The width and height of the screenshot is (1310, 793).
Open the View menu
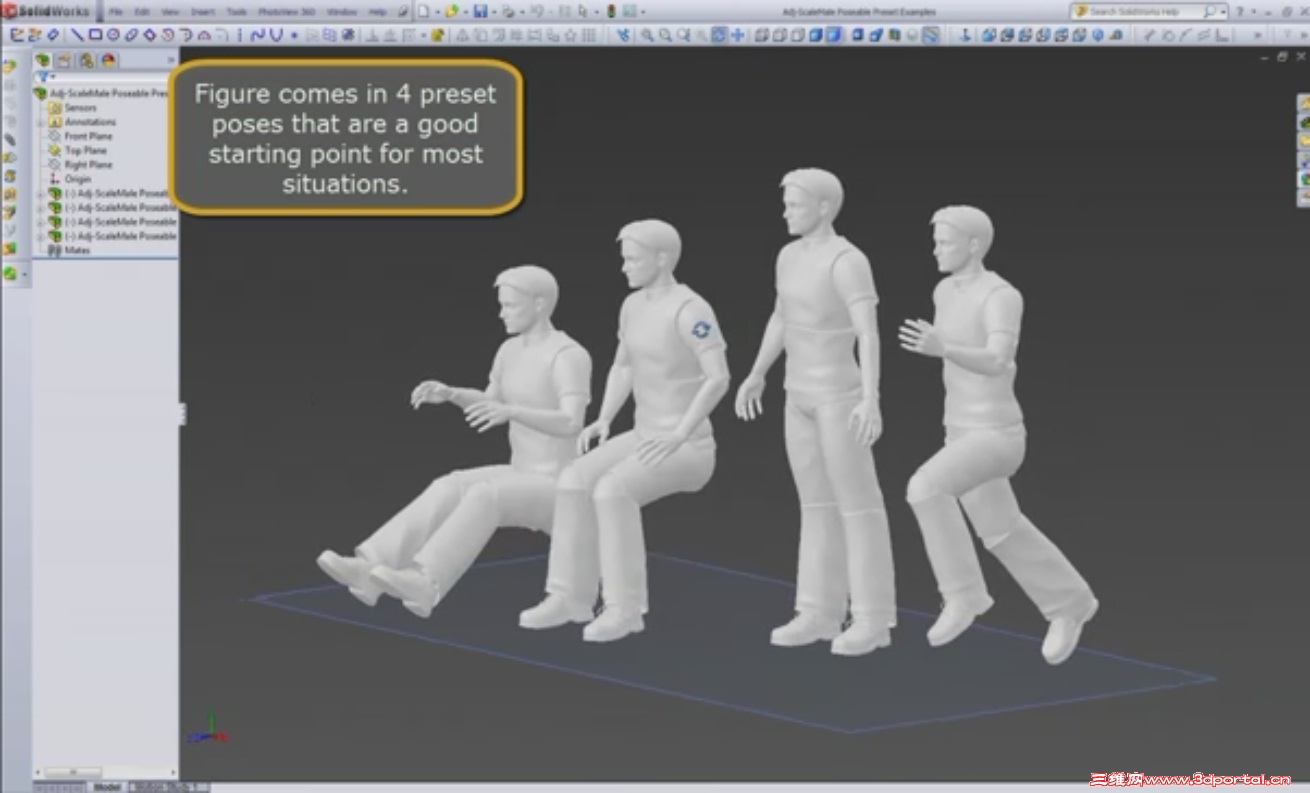172,12
